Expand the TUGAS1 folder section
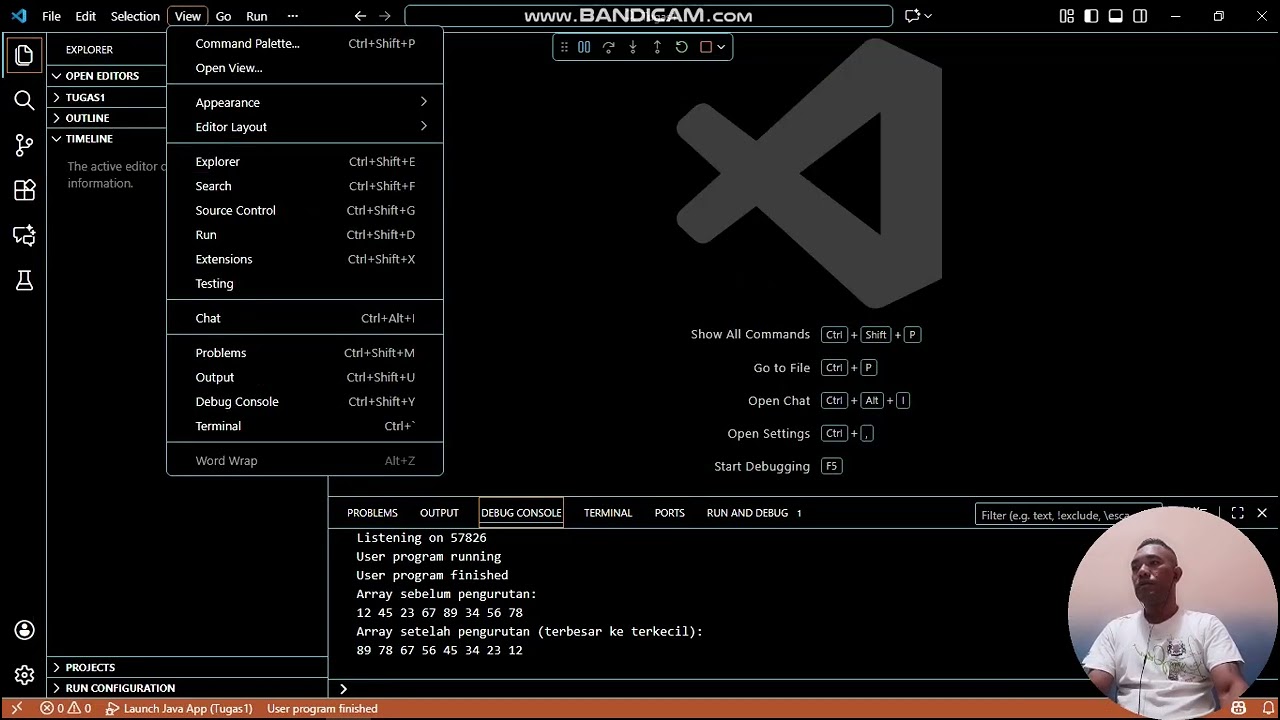Screen dimensions: 1280x720 [x=86, y=97]
